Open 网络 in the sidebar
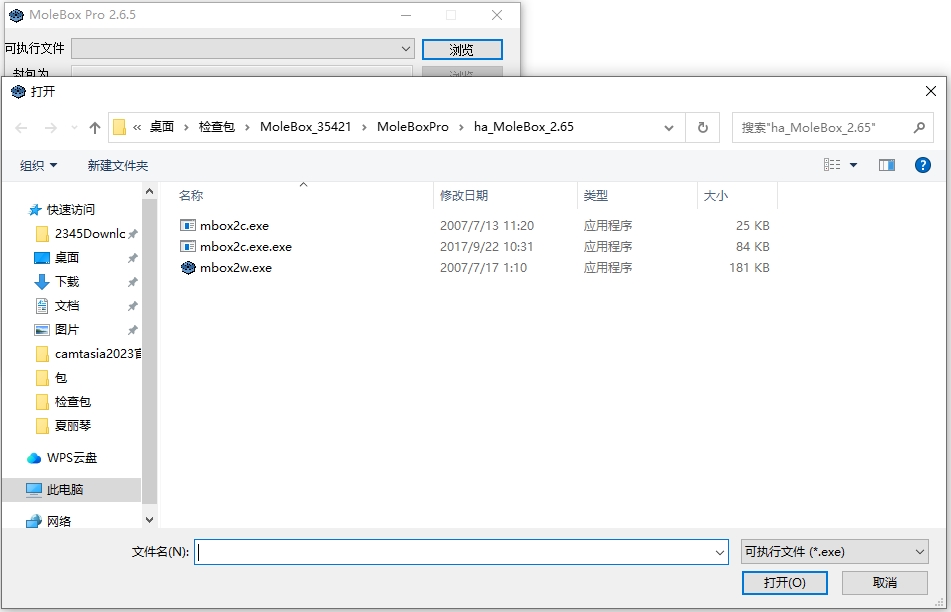Image resolution: width=951 pixels, height=612 pixels. click(x=58, y=521)
